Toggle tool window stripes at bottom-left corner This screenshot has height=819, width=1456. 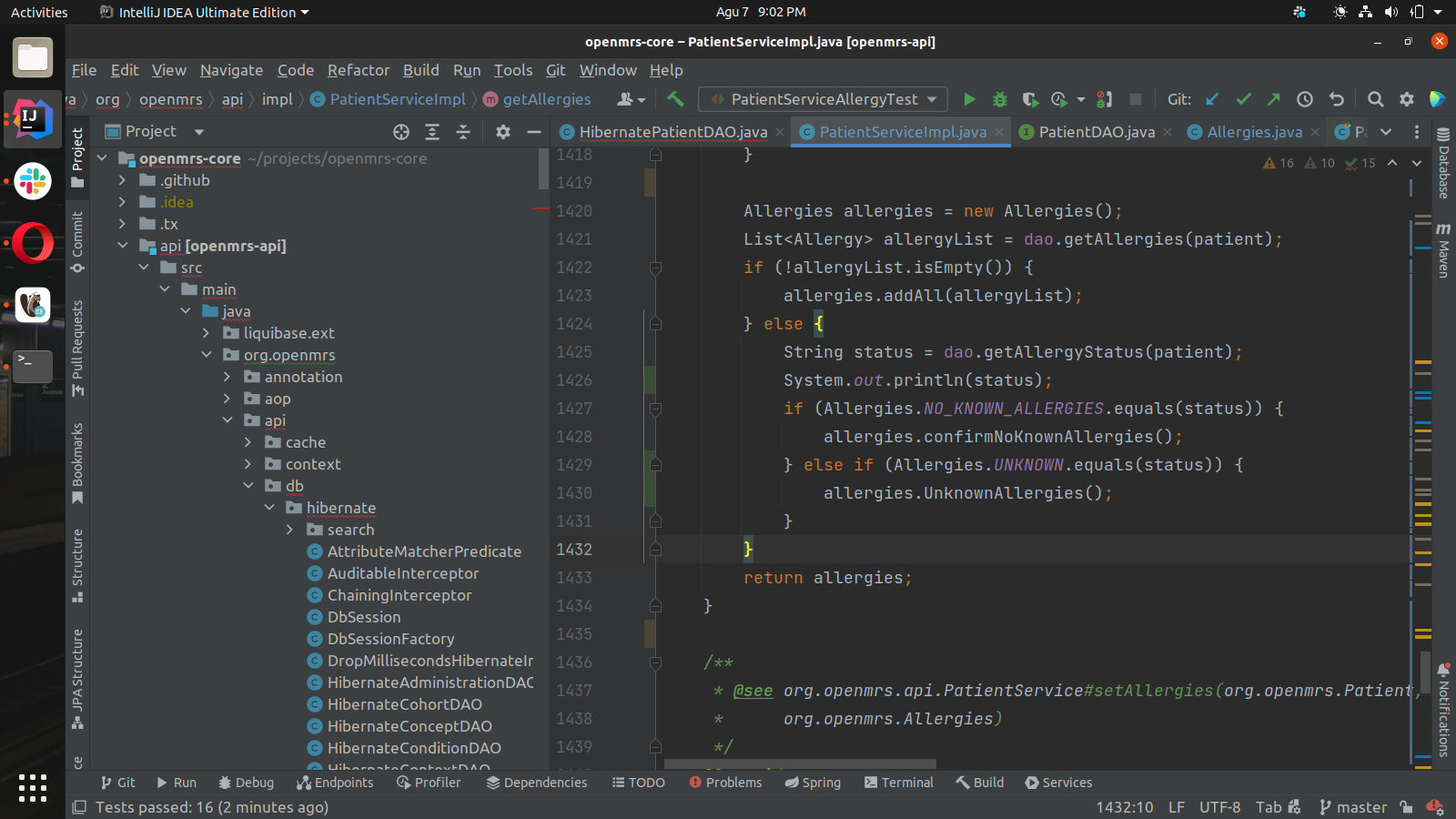point(79,807)
